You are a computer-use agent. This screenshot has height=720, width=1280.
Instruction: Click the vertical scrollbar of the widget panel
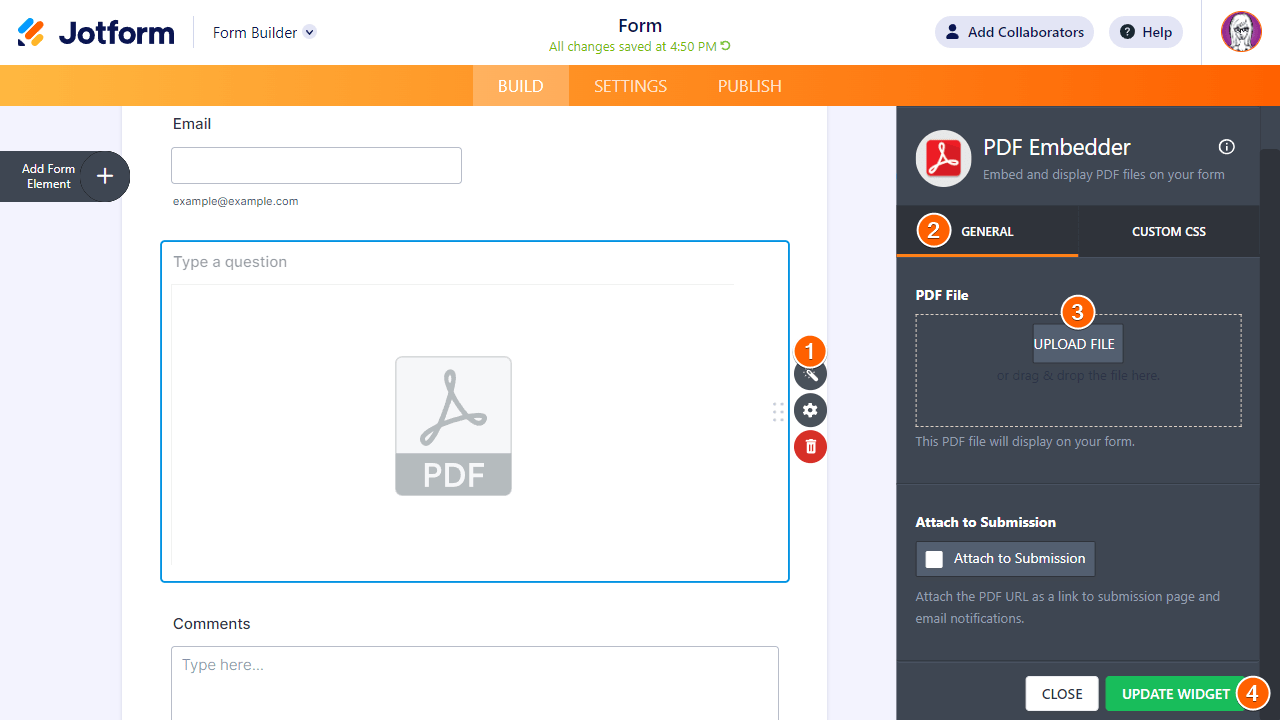1268,300
